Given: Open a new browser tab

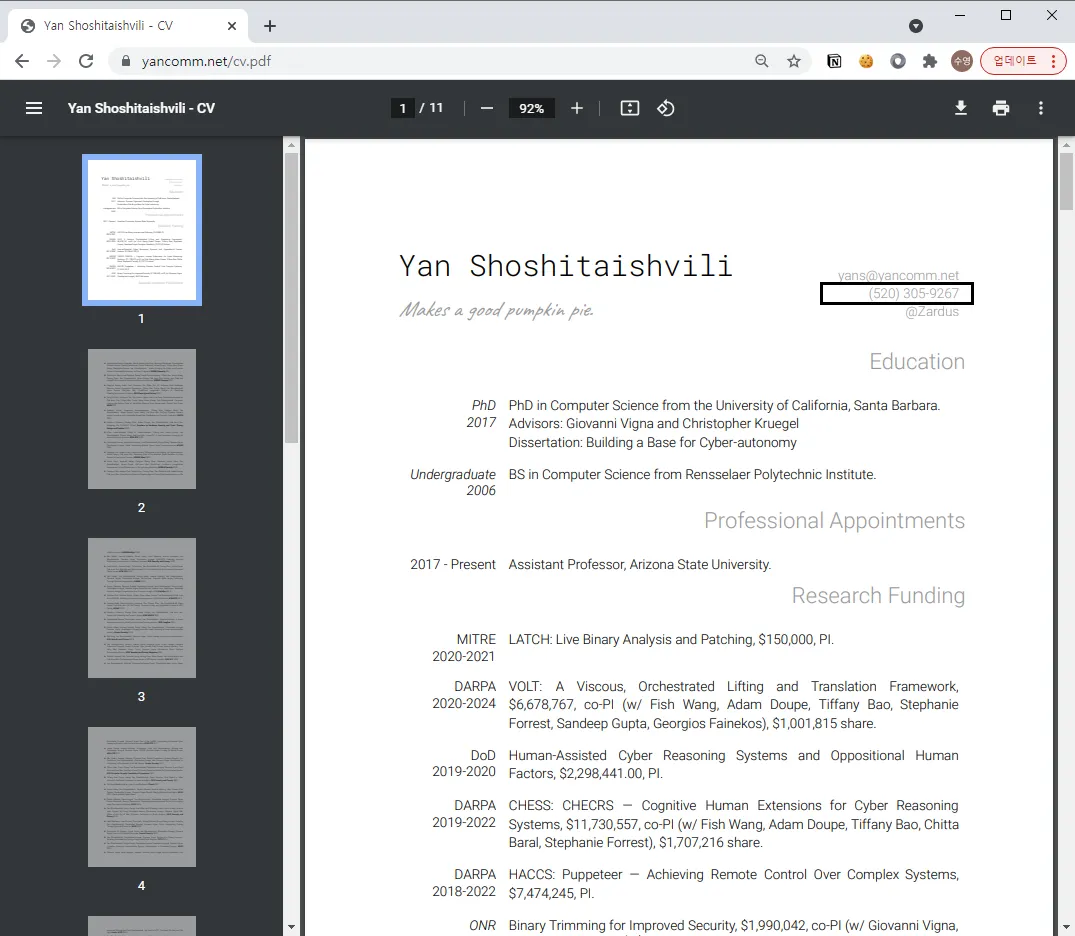Looking at the screenshot, I should pos(270,26).
